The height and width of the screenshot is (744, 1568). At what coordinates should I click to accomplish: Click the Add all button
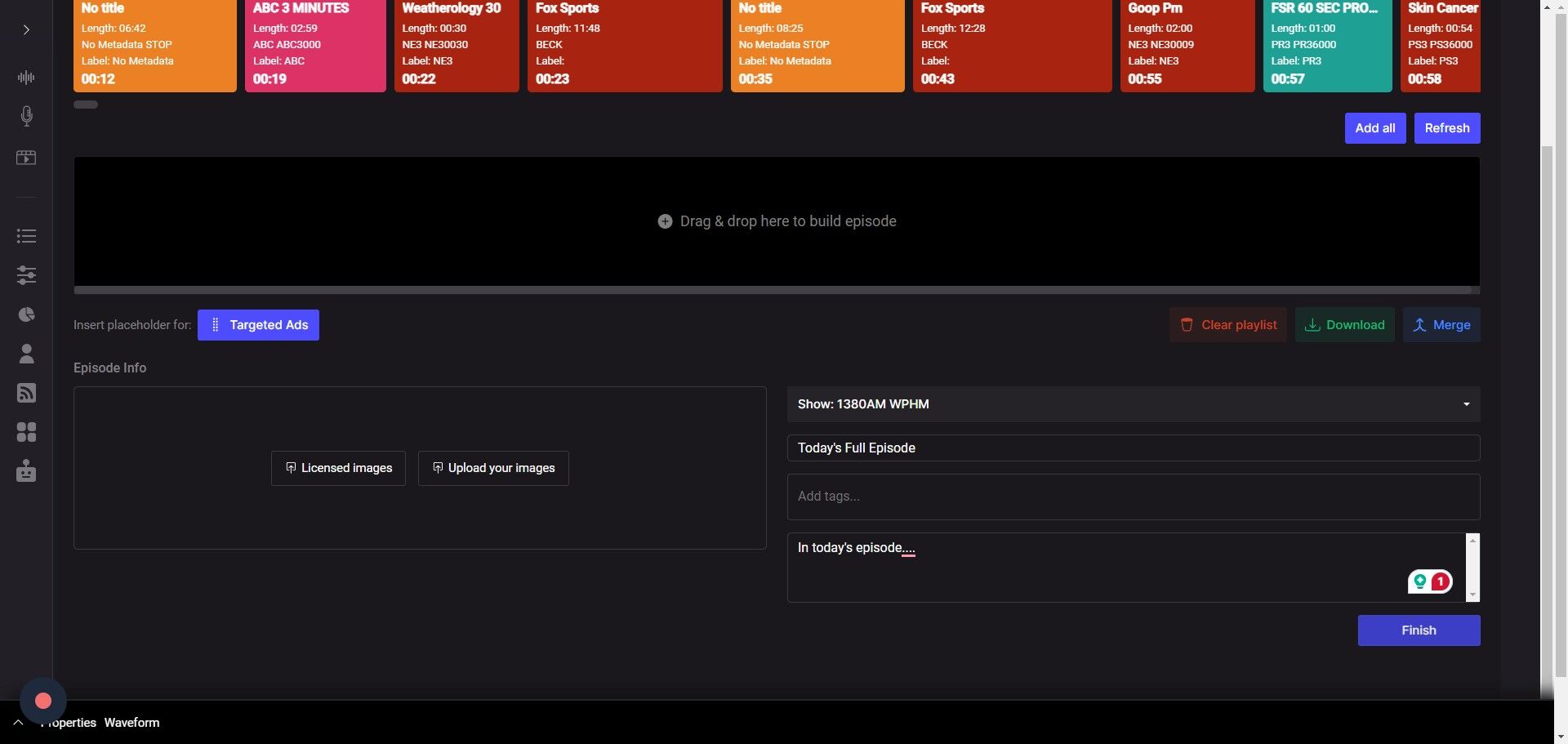(x=1375, y=128)
